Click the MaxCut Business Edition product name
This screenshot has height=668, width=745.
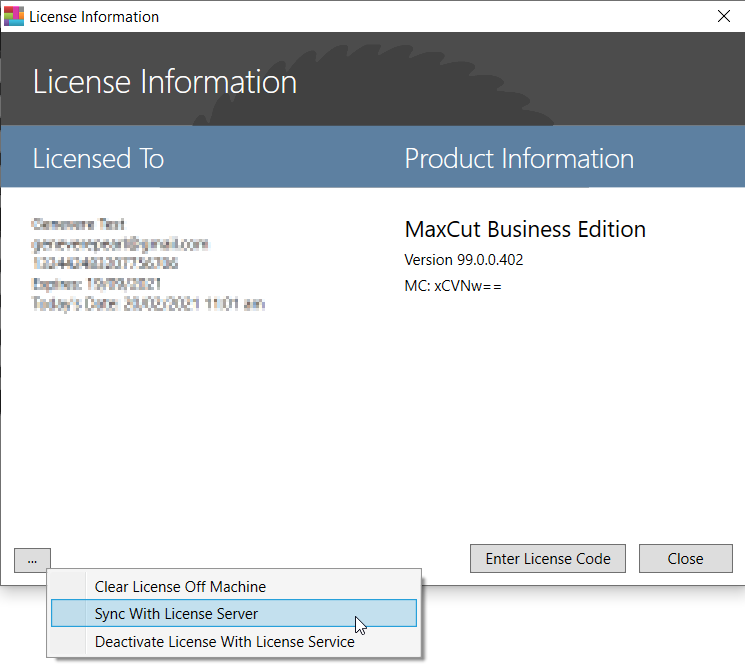[525, 229]
